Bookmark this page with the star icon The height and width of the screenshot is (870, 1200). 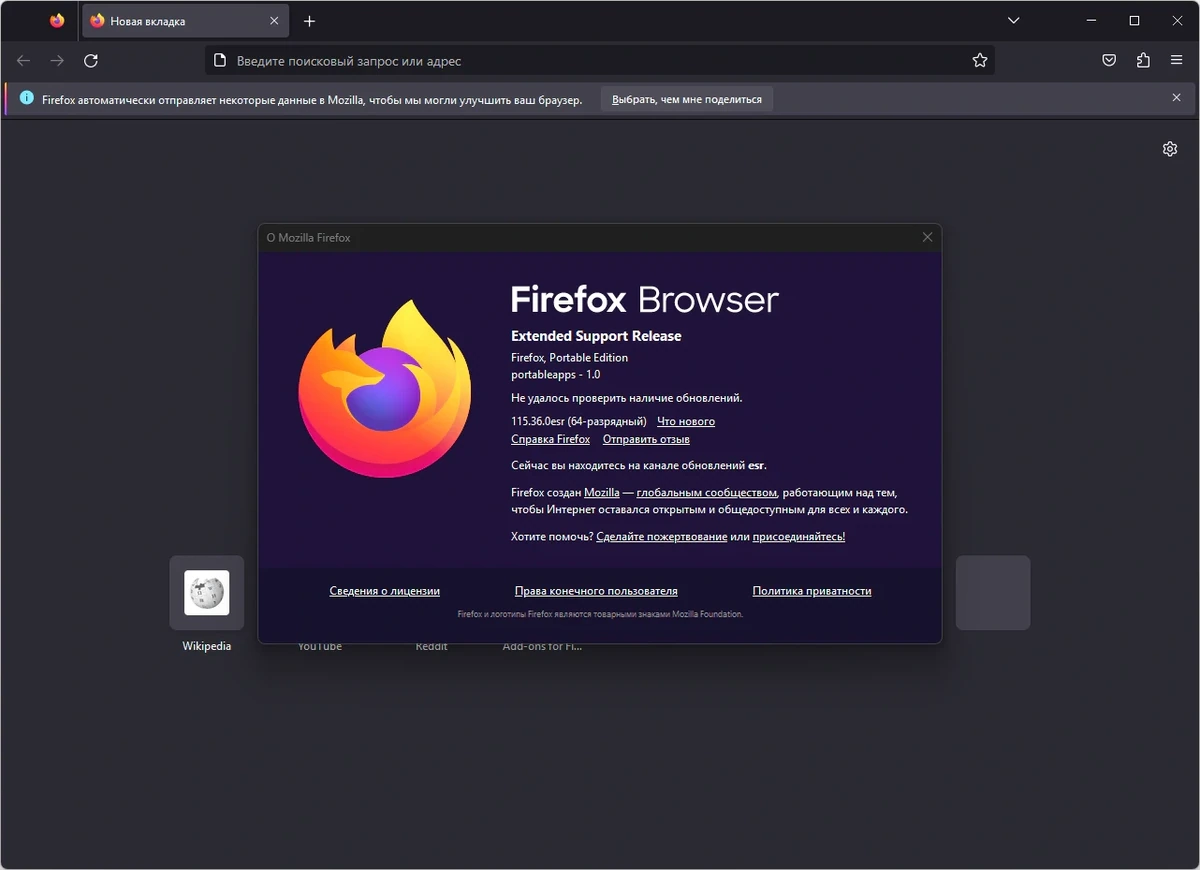click(x=980, y=61)
